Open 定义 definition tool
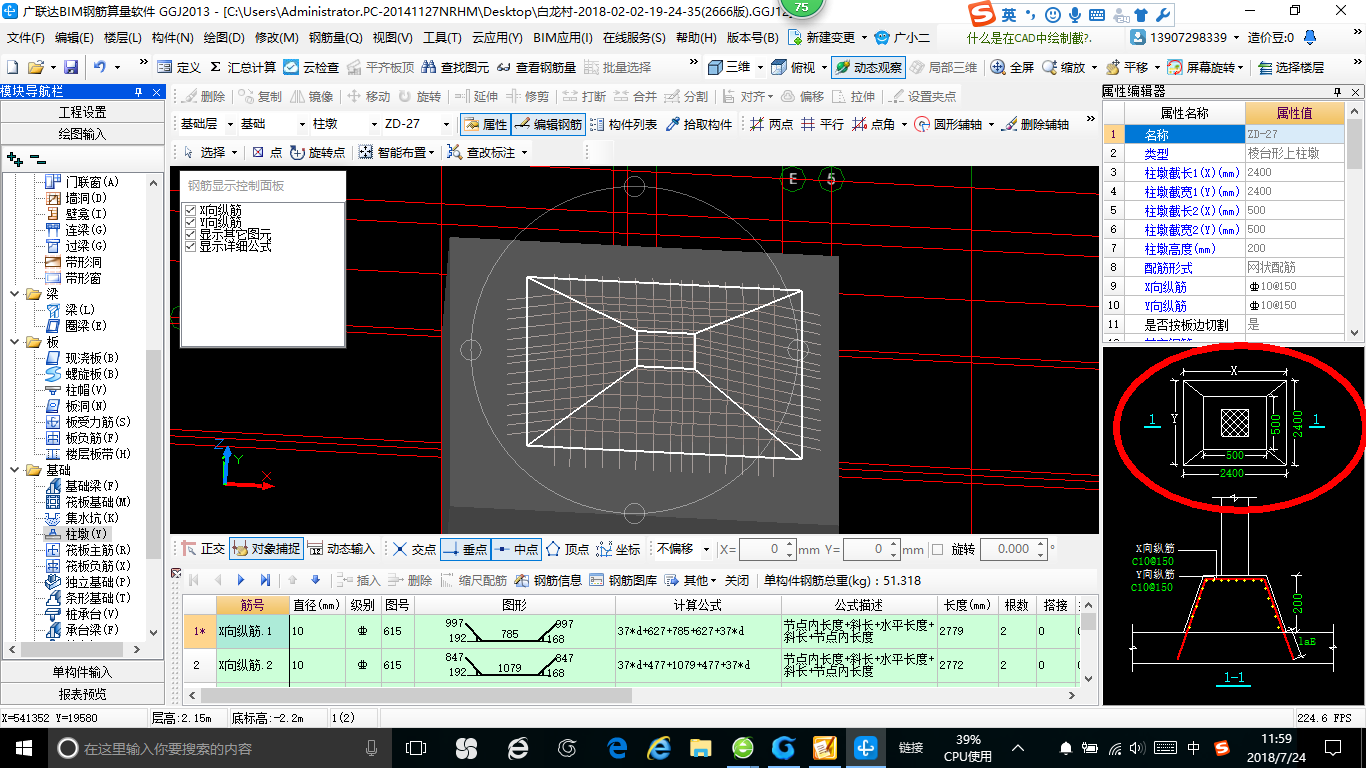Viewport: 1366px width, 768px height. tap(179, 67)
